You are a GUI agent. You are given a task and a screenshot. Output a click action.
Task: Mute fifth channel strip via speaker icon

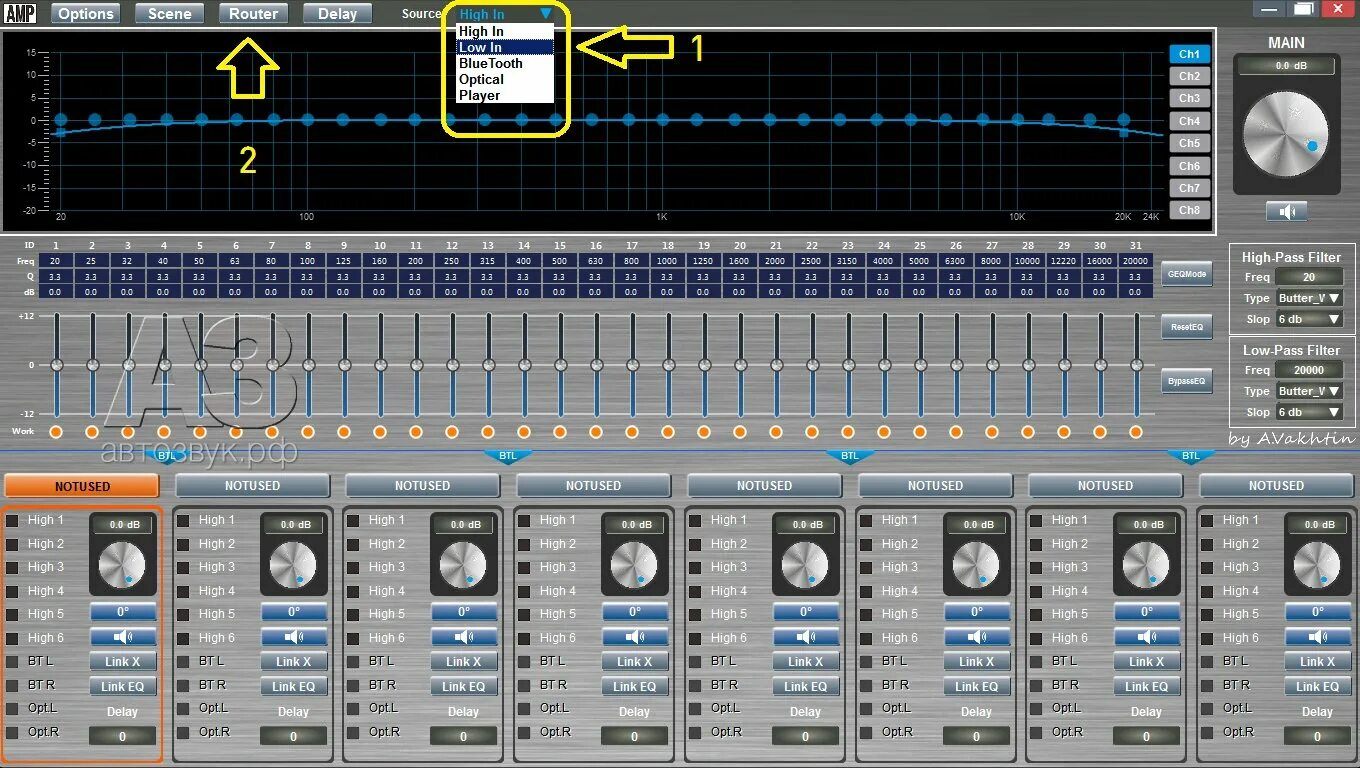point(806,636)
